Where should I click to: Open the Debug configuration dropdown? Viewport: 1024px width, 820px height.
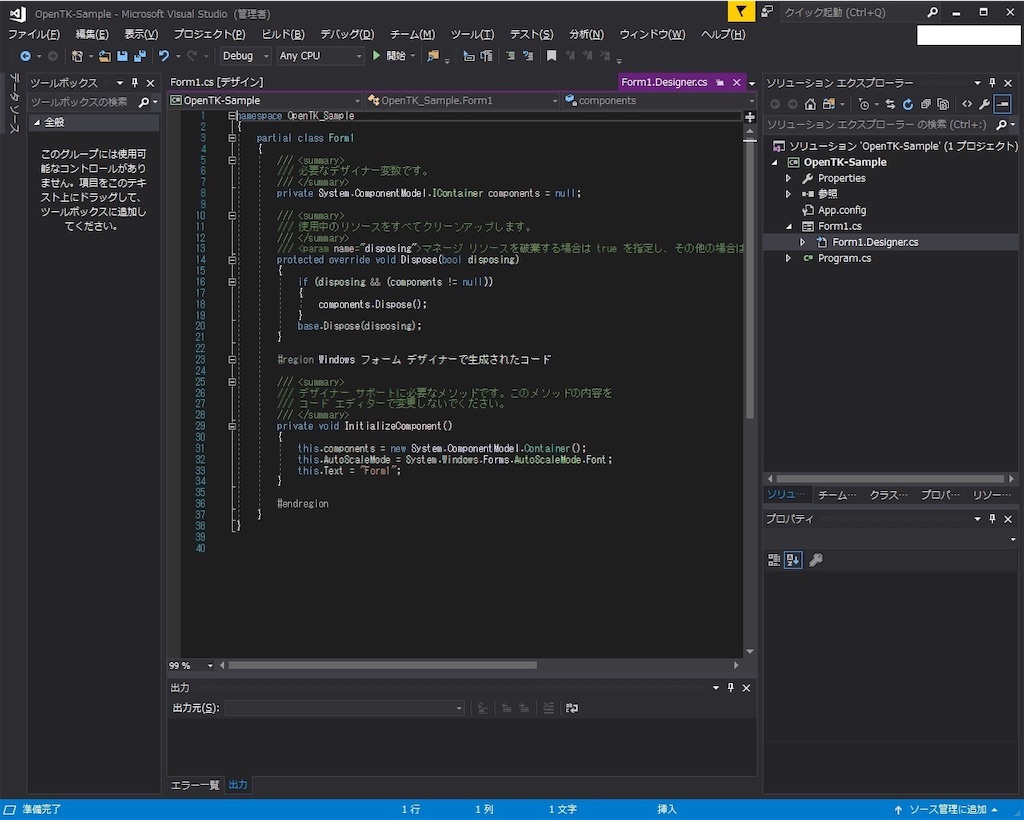coord(245,56)
